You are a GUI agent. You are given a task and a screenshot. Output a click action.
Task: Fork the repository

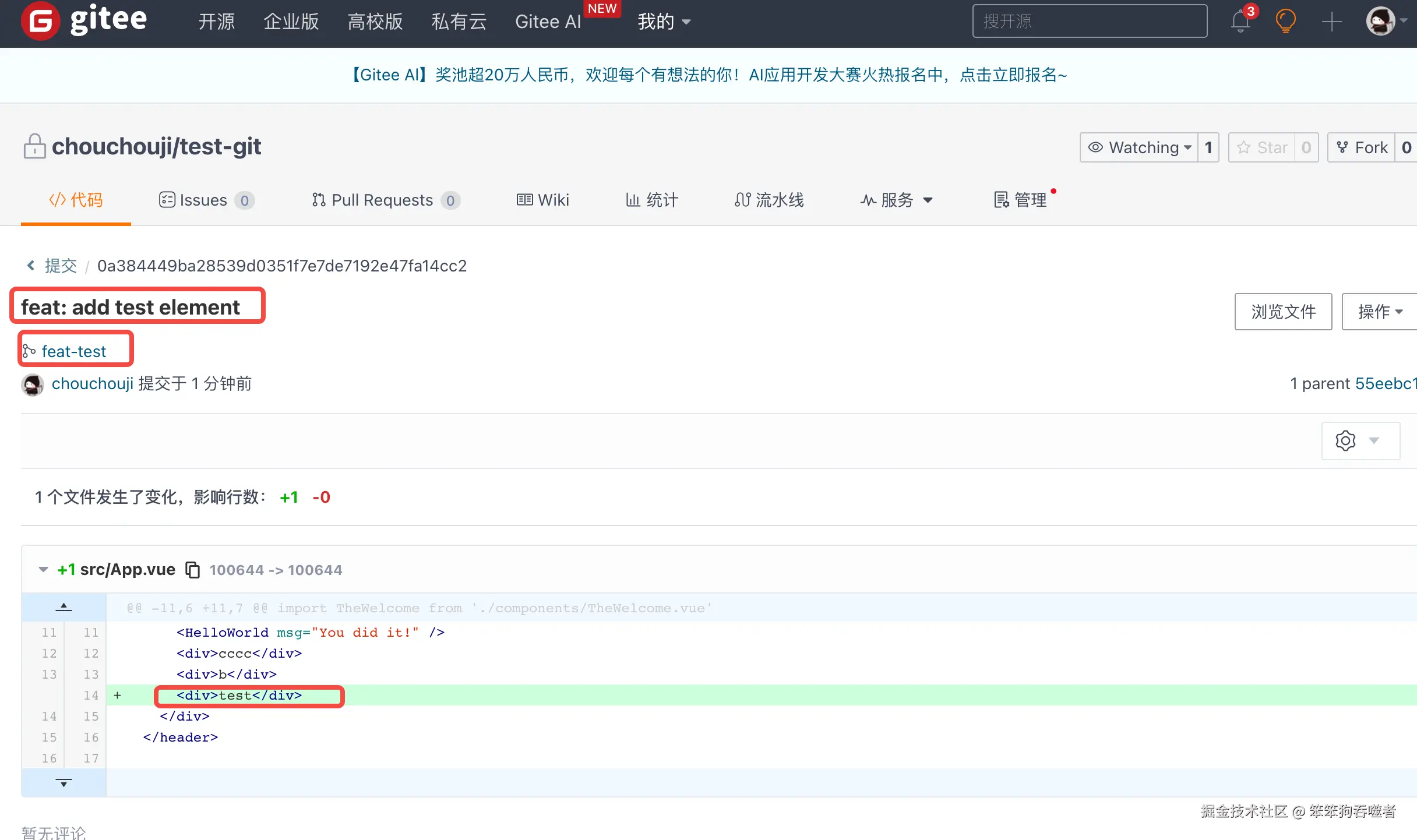[1362, 147]
